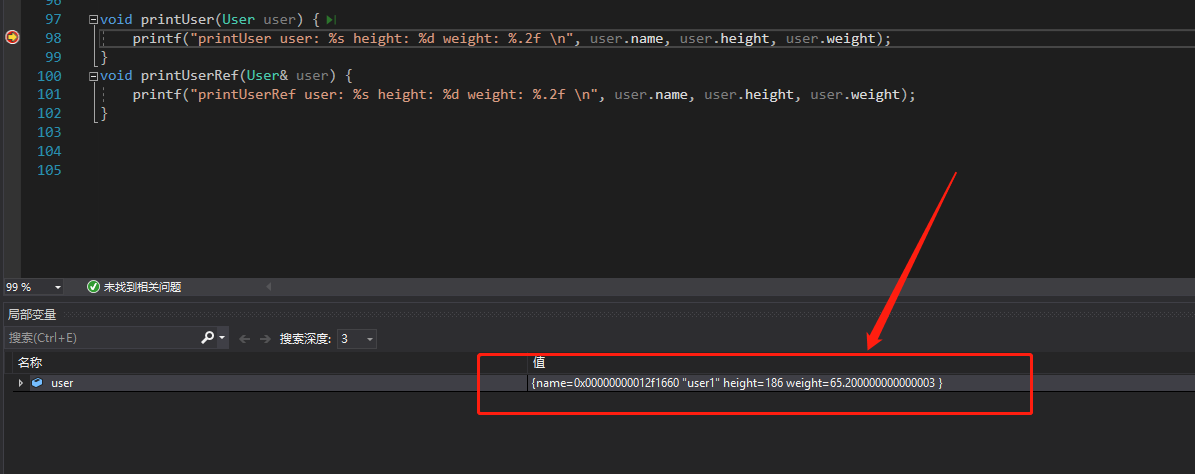The width and height of the screenshot is (1195, 474).
Task: Navigate to previous search result with left arrow
Action: coord(245,339)
